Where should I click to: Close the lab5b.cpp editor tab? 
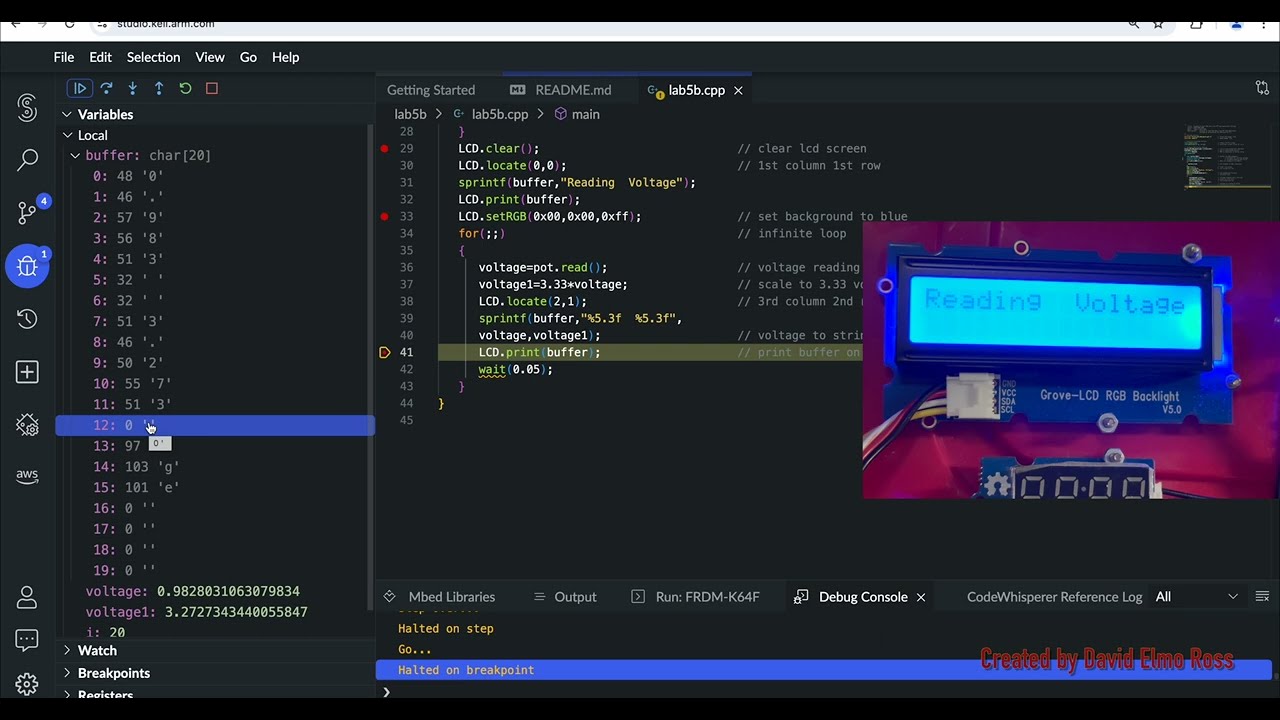(x=738, y=90)
